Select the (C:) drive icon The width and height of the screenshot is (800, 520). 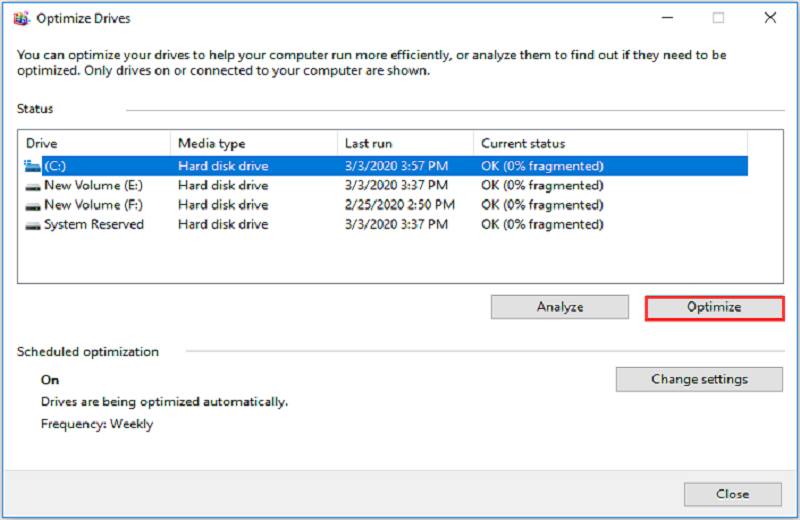coord(33,166)
